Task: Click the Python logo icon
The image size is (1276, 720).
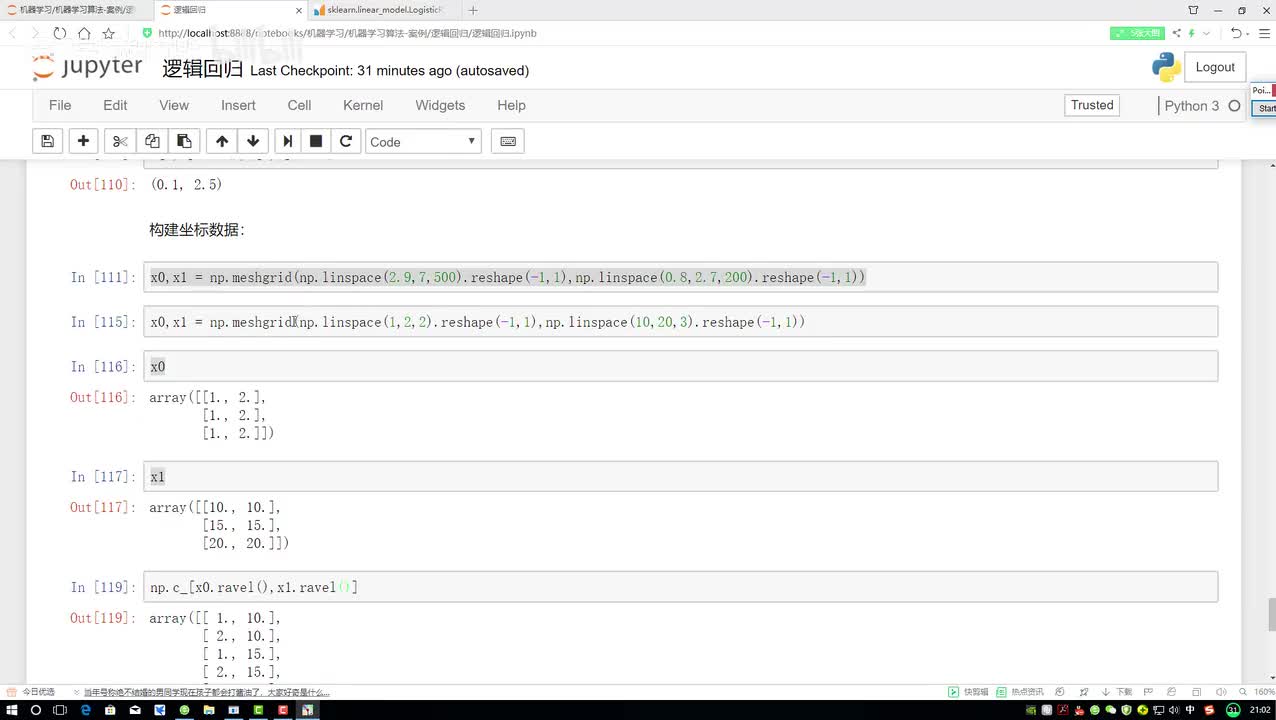Action: point(1166,67)
